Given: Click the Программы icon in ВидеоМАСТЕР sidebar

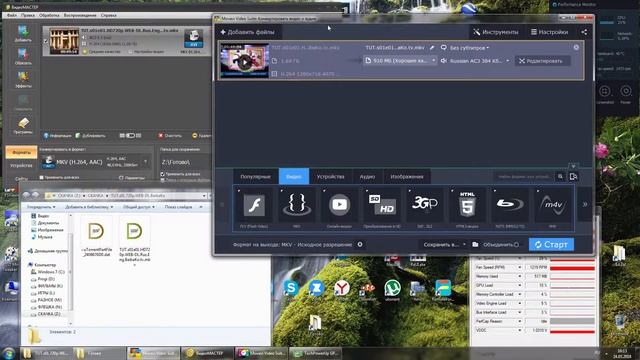Looking at the screenshot, I should [23, 126].
